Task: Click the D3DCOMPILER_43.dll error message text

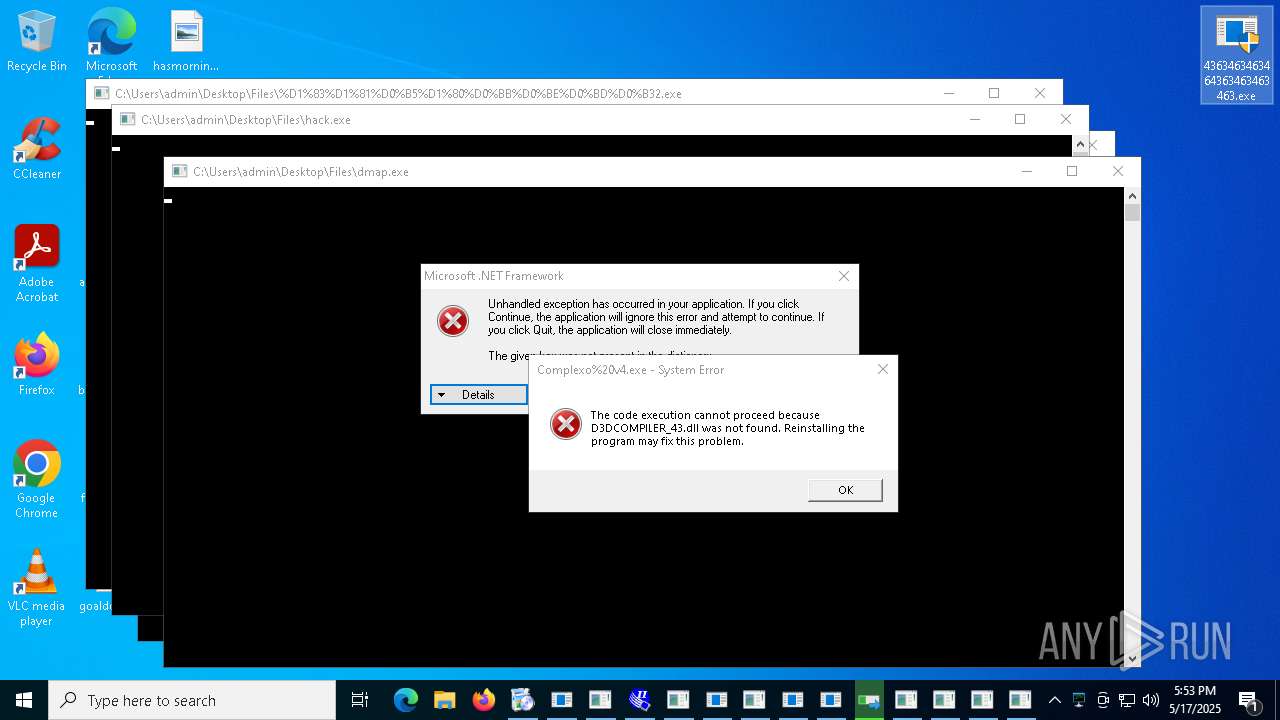Action: [728, 428]
